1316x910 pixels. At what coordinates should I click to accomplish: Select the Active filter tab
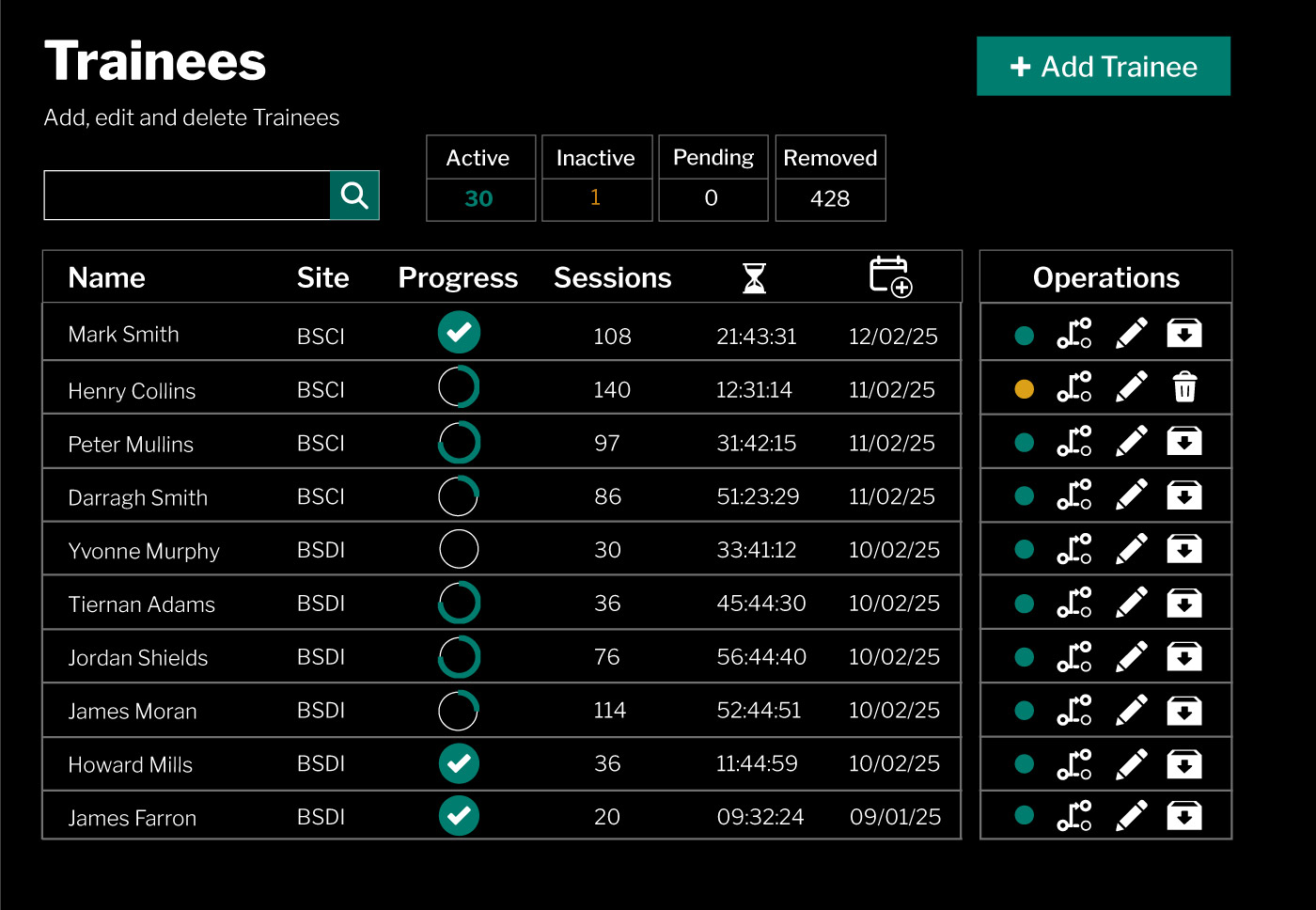[x=480, y=179]
